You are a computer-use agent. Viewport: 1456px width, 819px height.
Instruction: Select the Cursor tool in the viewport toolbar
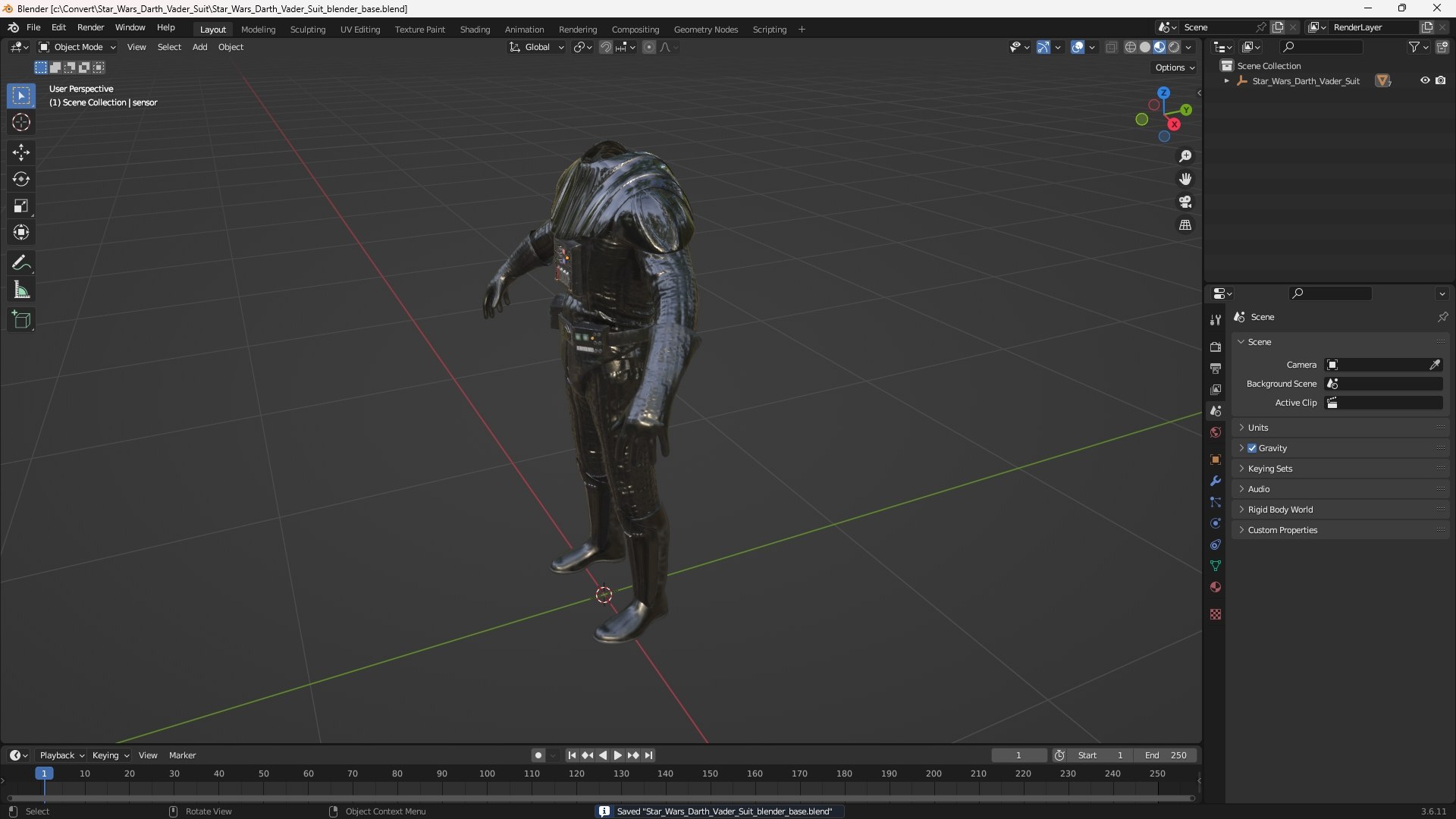click(21, 122)
